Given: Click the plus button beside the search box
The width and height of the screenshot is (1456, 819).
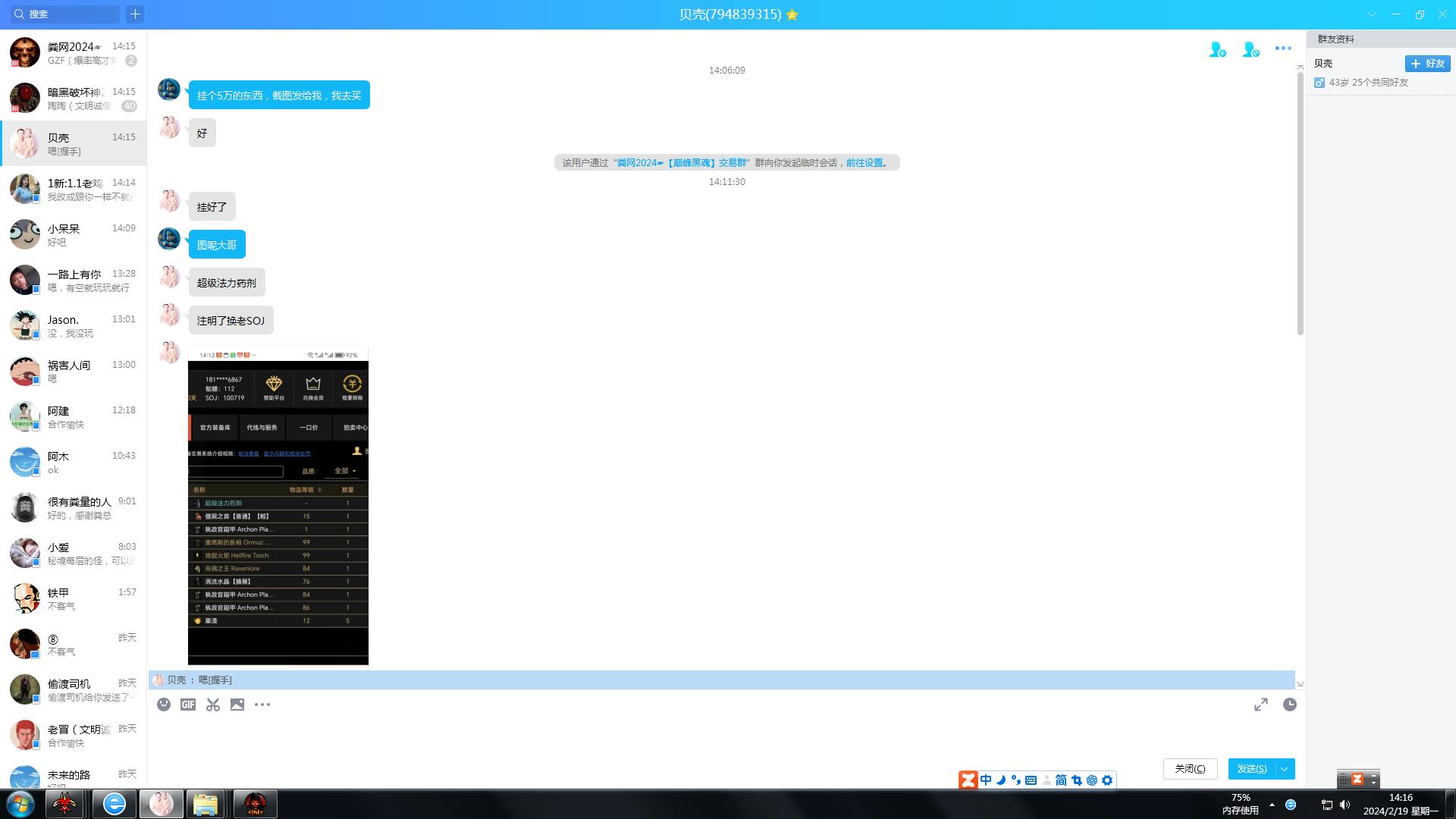Looking at the screenshot, I should coord(135,14).
